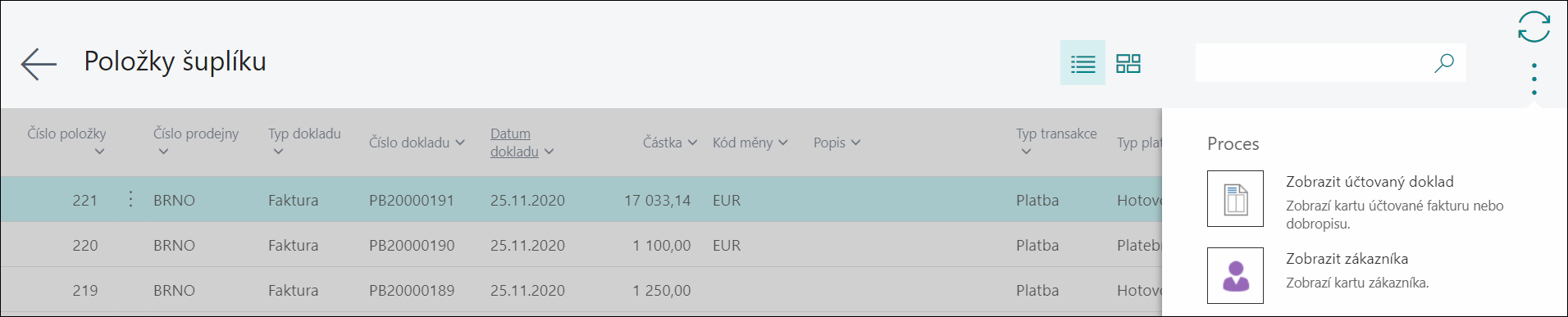Viewport: 1568px width, 317px height.
Task: Expand the Číslo položky column dropdown
Action: point(99,152)
